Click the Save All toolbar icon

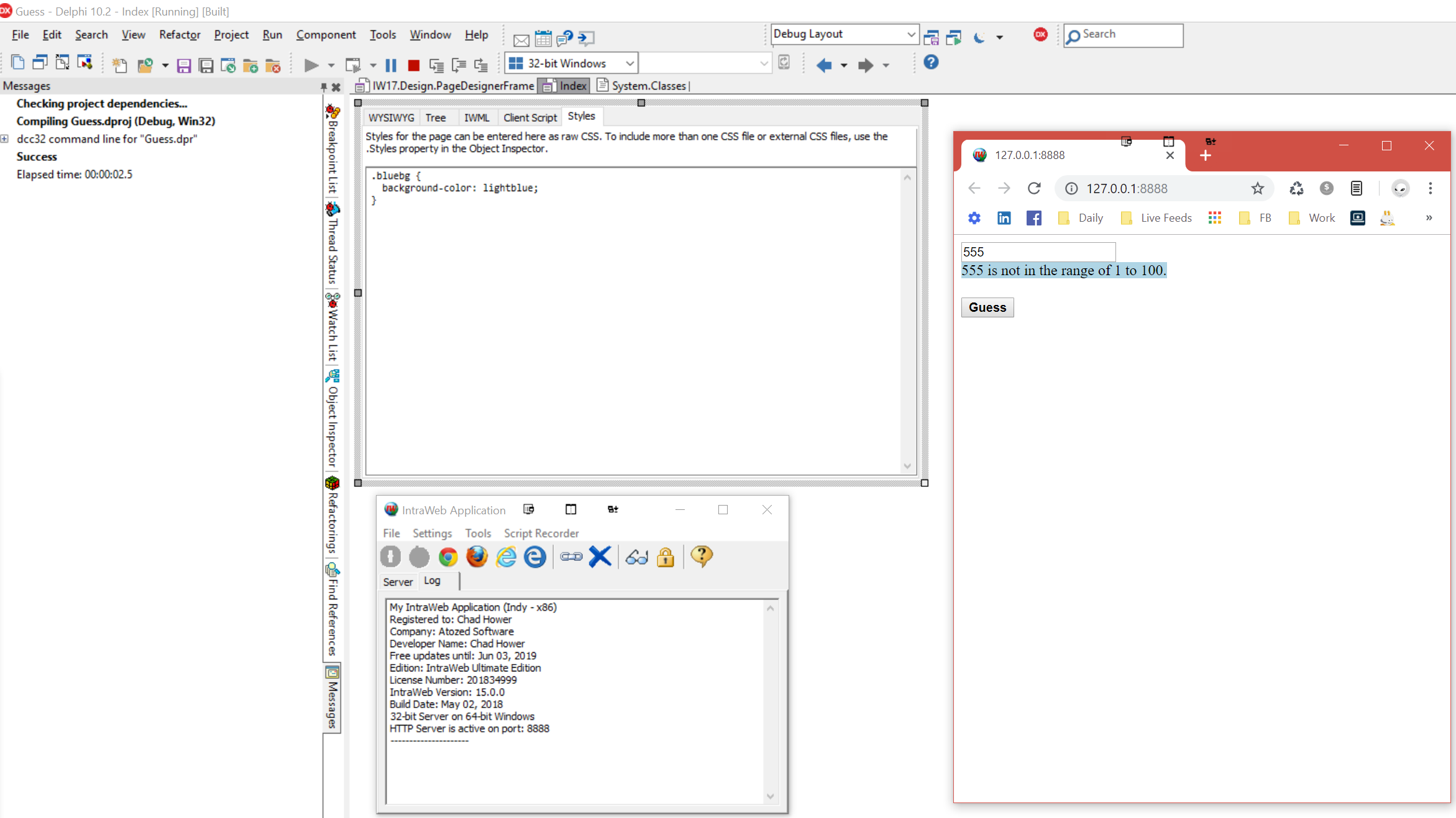tap(206, 65)
